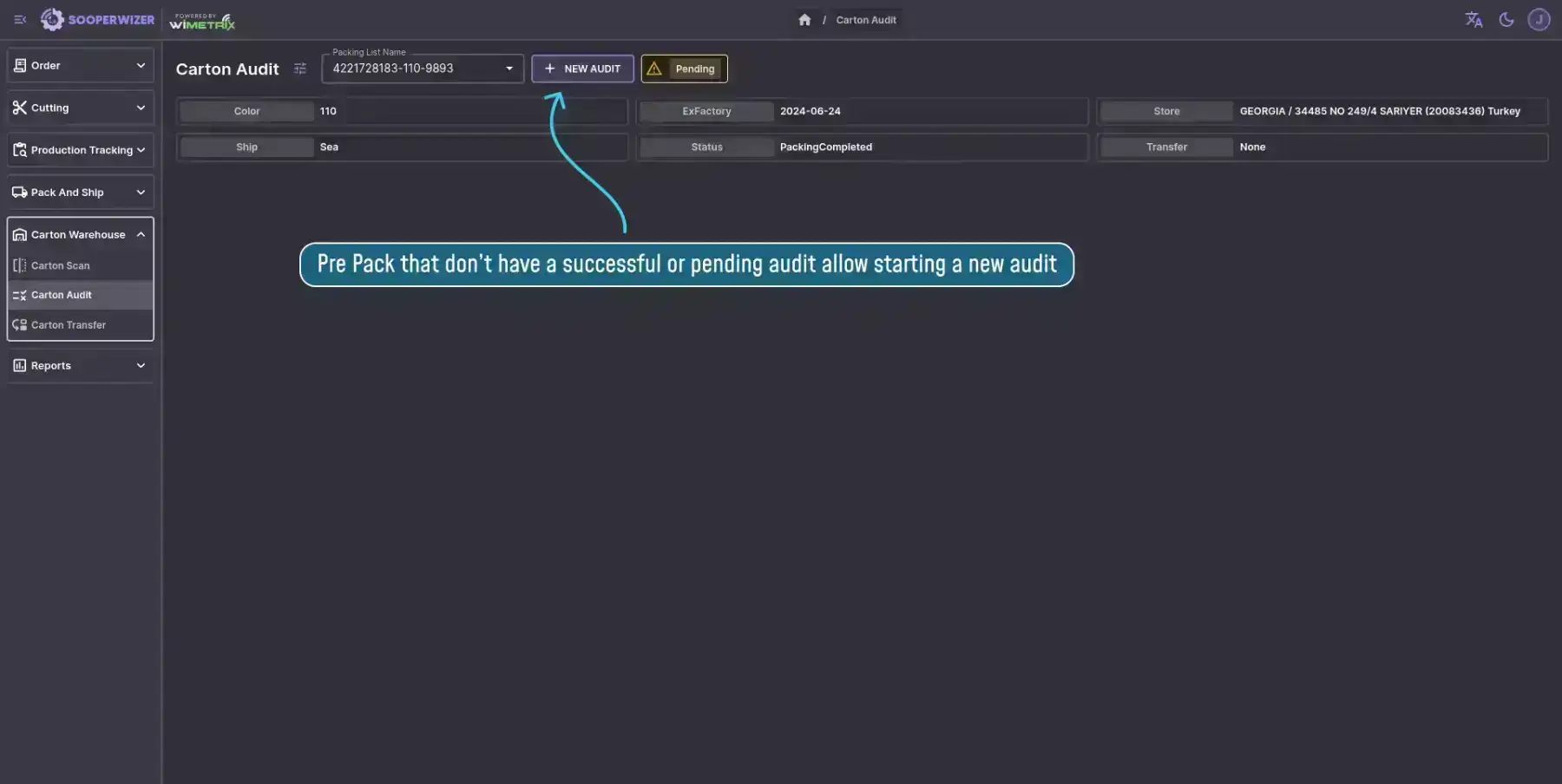1562x784 pixels.
Task: Click the Production Tracking icon
Action: [x=20, y=150]
